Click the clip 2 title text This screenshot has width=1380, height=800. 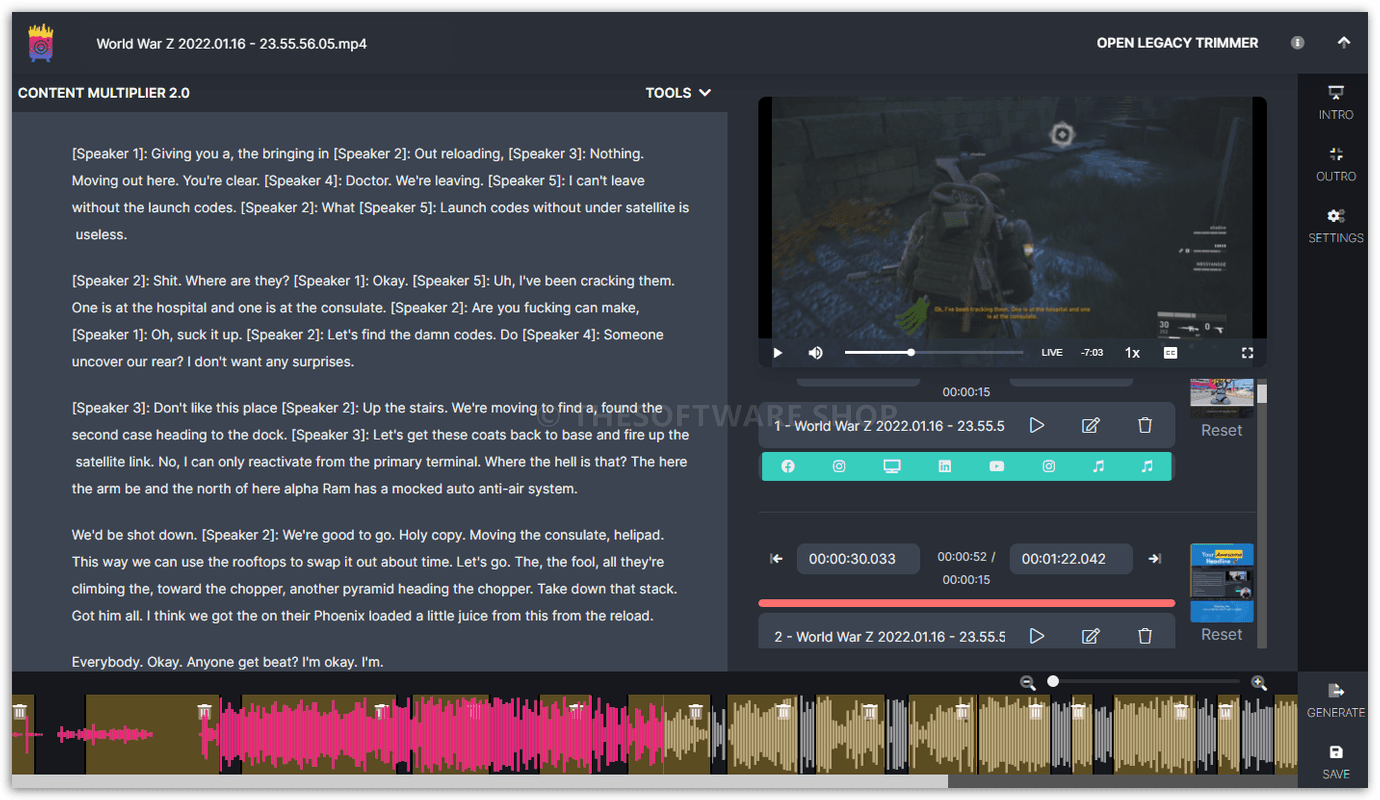click(889, 636)
